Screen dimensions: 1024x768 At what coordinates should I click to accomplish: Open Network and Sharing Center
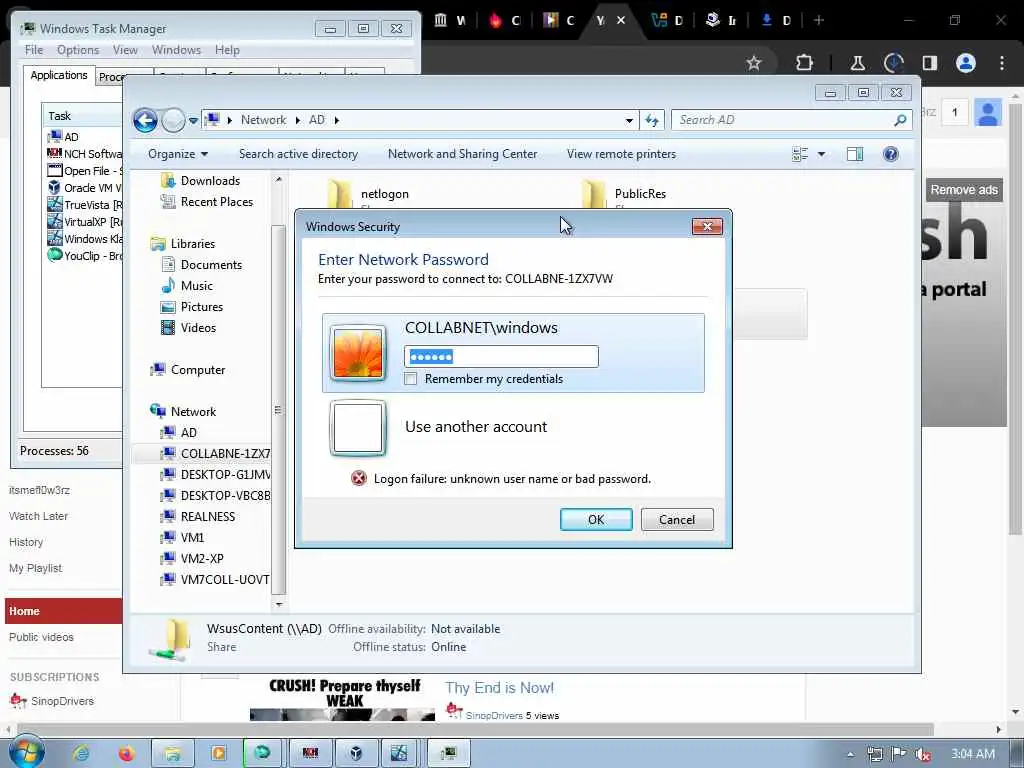[x=462, y=154]
